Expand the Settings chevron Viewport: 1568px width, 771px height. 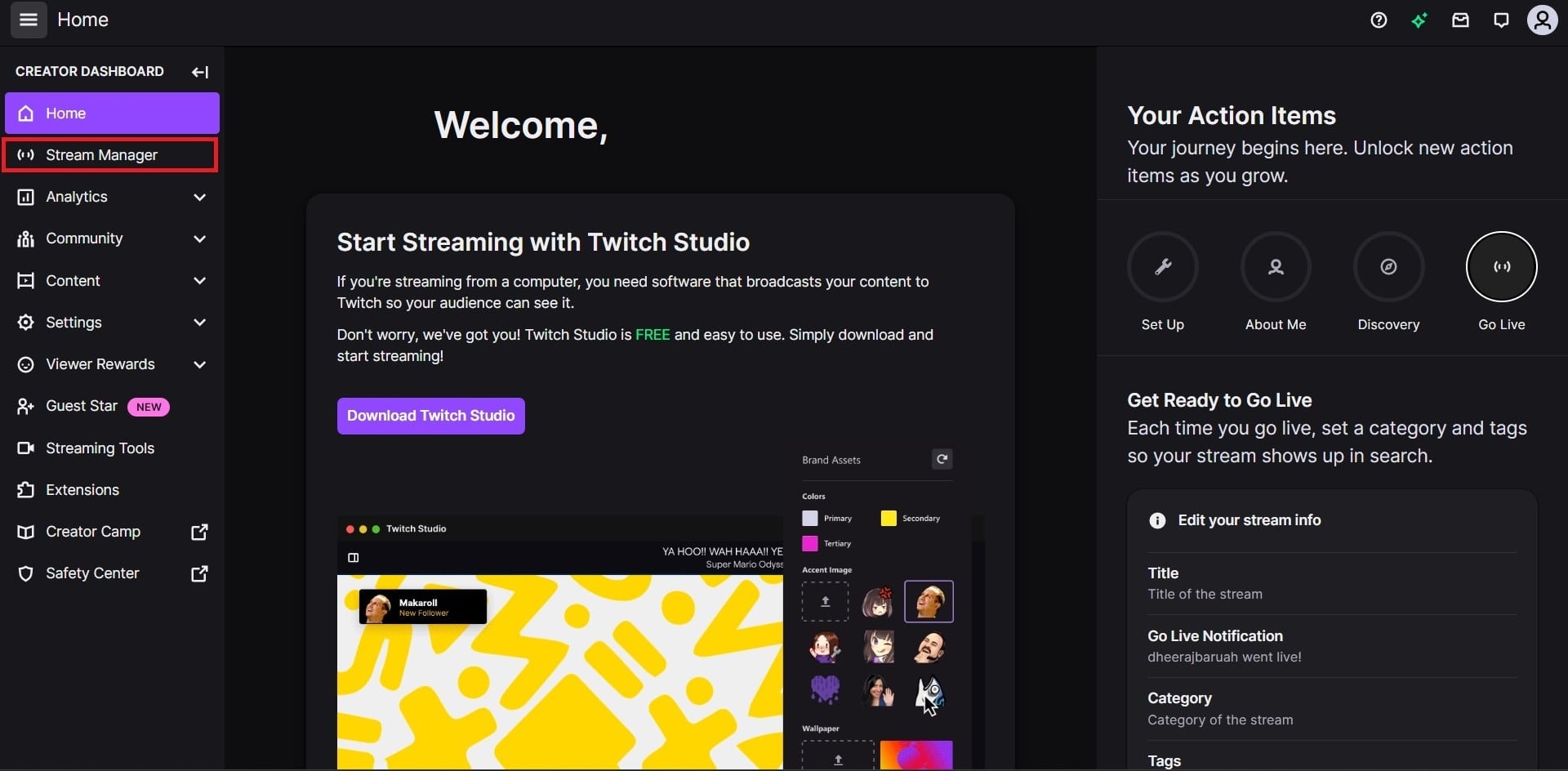click(x=200, y=323)
